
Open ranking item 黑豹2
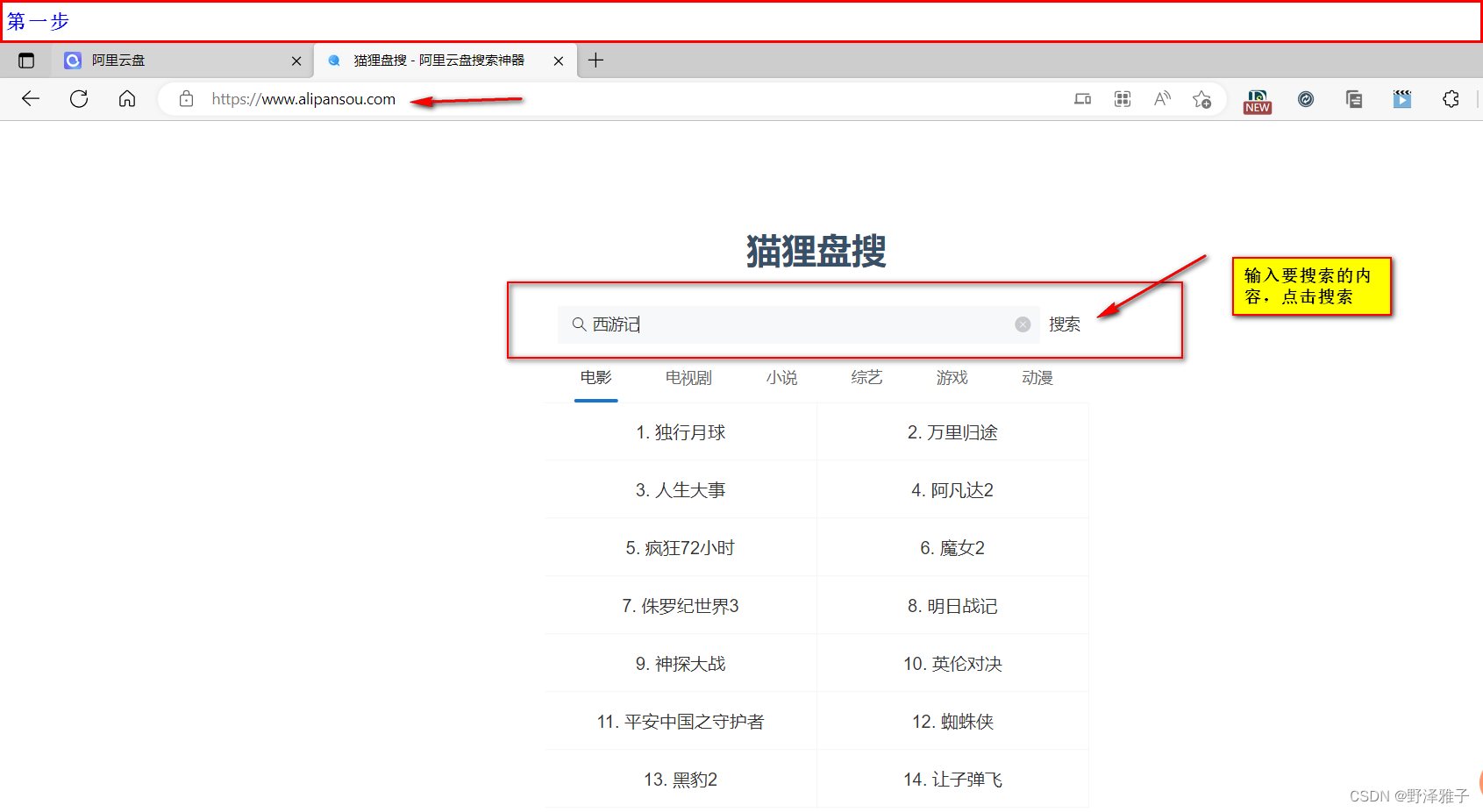681,780
